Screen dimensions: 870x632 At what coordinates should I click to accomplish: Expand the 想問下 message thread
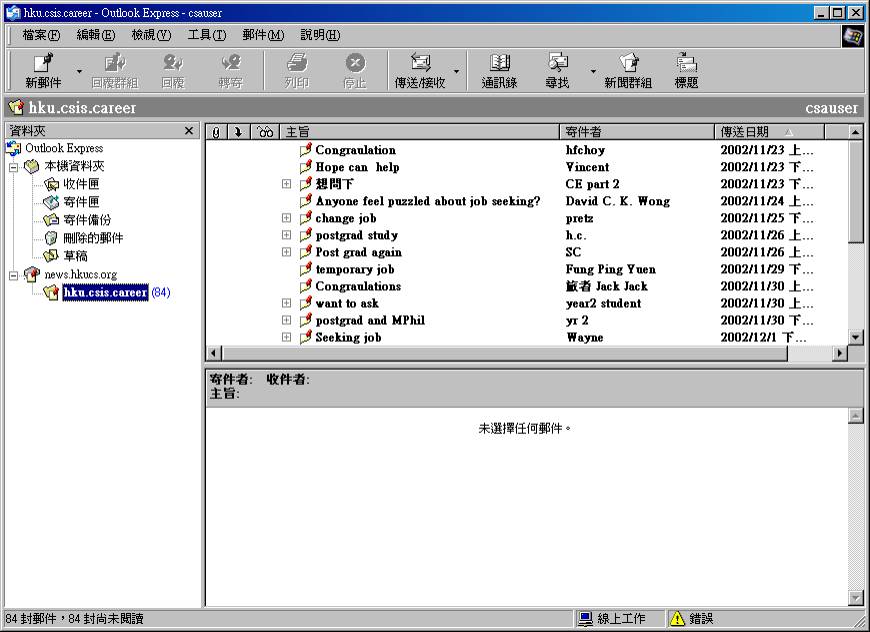(286, 184)
